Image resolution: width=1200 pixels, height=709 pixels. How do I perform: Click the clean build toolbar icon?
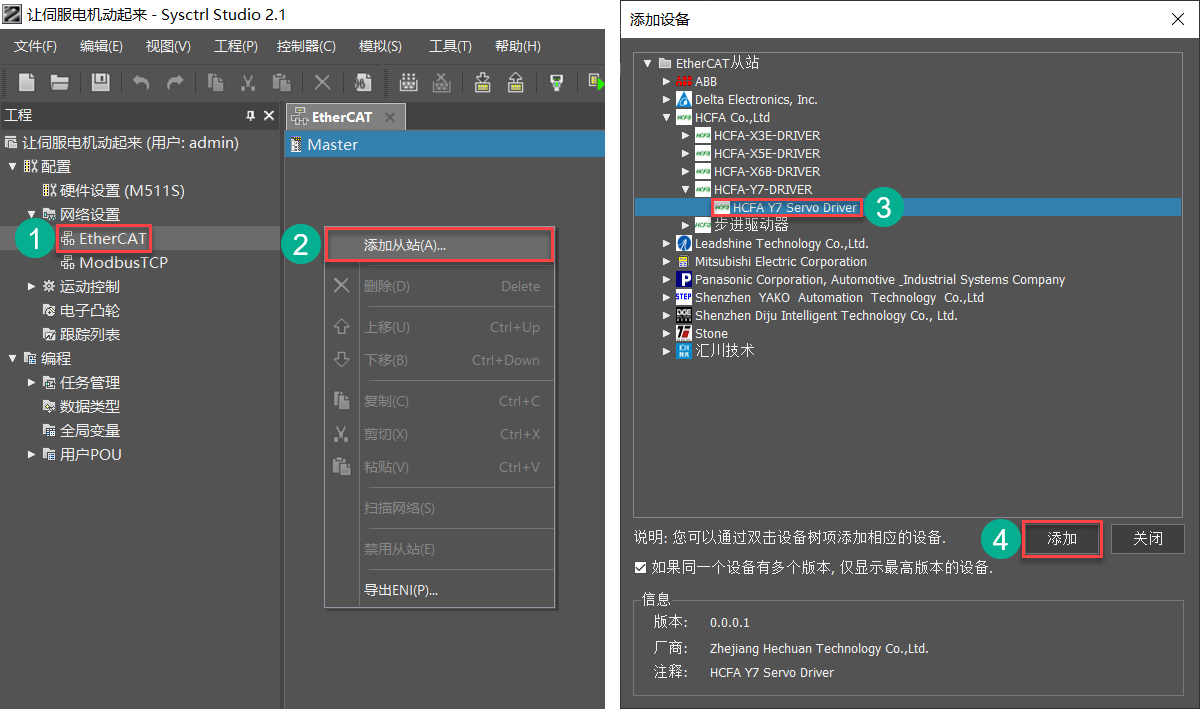442,82
